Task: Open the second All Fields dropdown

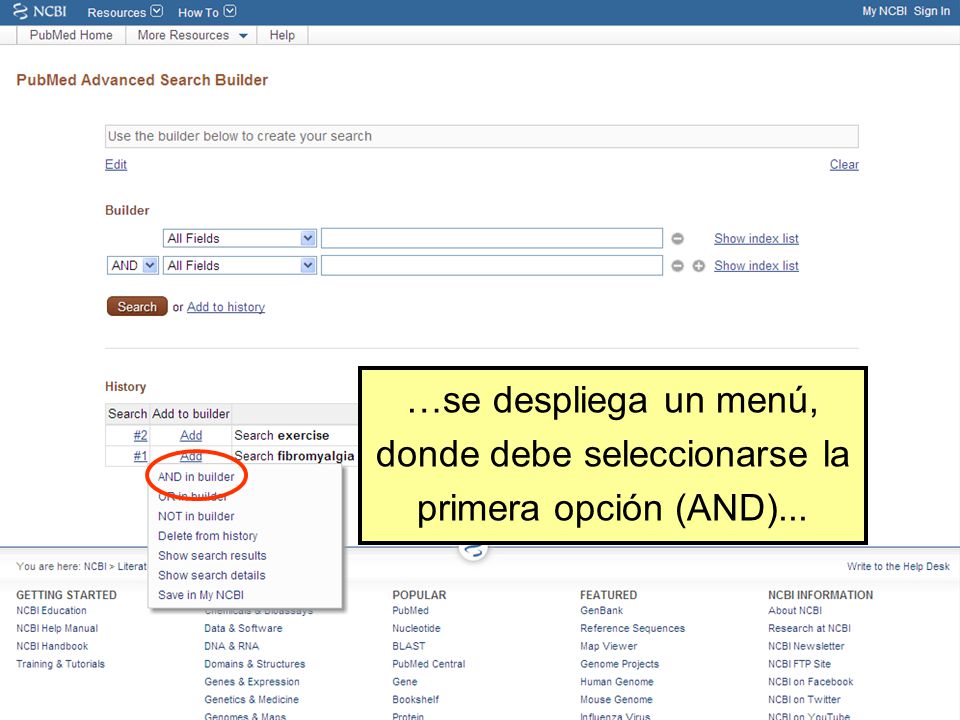Action: [239, 265]
